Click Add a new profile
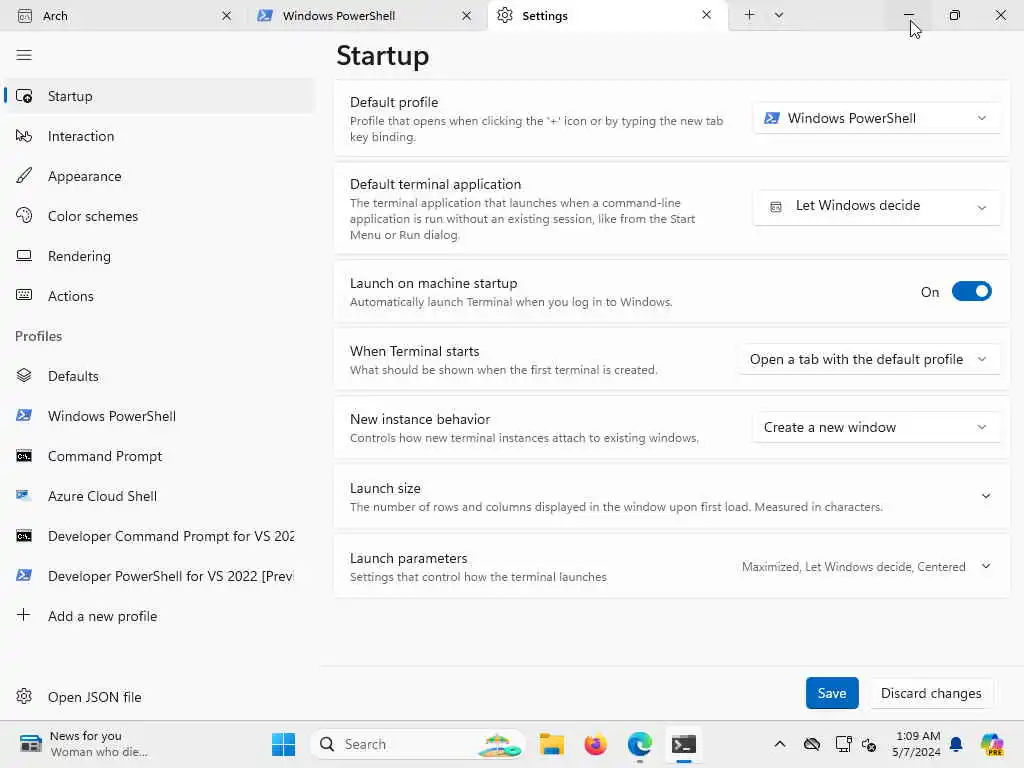Image resolution: width=1024 pixels, height=768 pixels. pos(103,616)
